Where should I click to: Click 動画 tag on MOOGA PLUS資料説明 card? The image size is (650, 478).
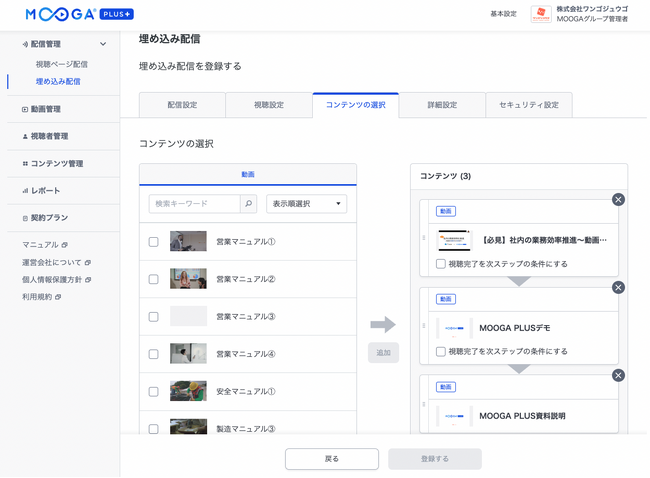click(446, 387)
